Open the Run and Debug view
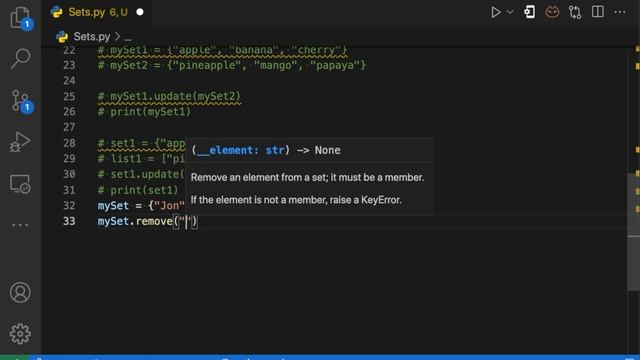Image resolution: width=640 pixels, height=360 pixels. pyautogui.click(x=20, y=142)
